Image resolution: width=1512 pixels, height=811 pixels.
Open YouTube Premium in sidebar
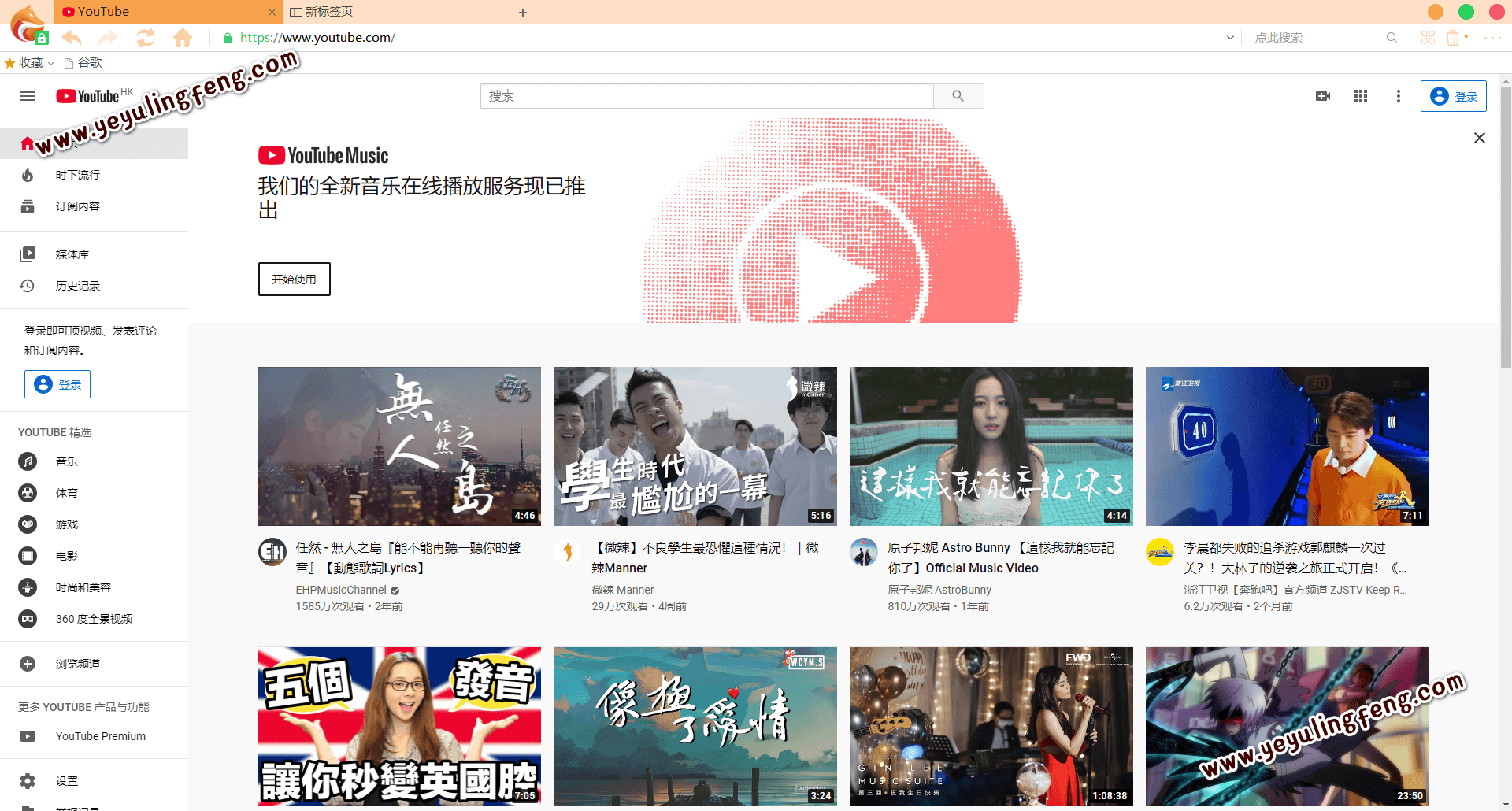(94, 736)
